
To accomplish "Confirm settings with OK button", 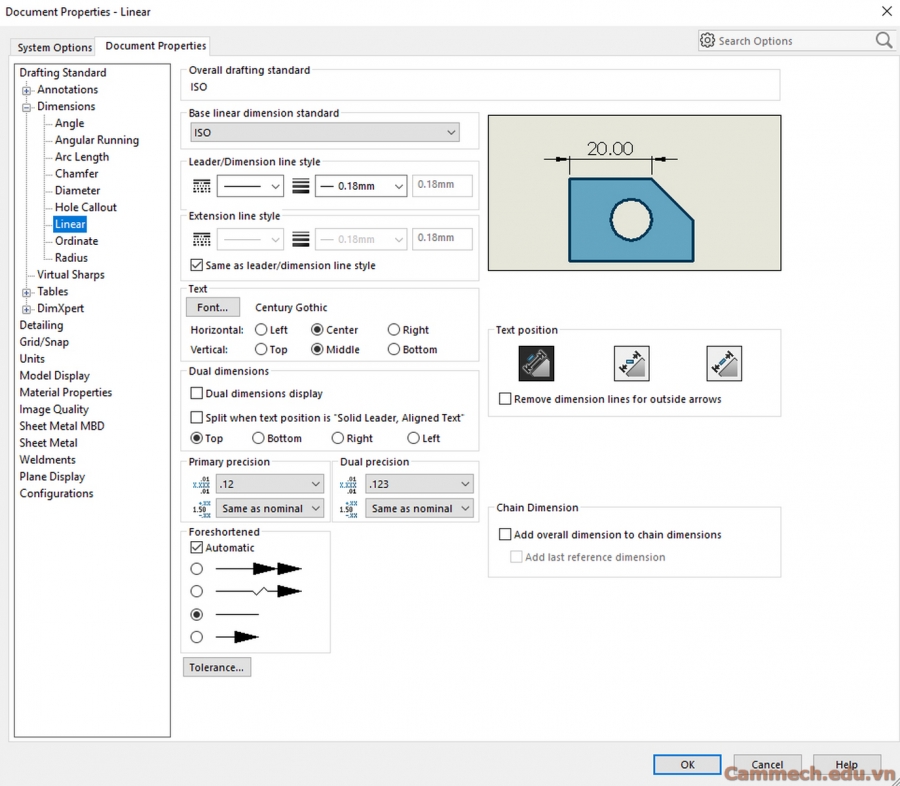I will (x=687, y=764).
